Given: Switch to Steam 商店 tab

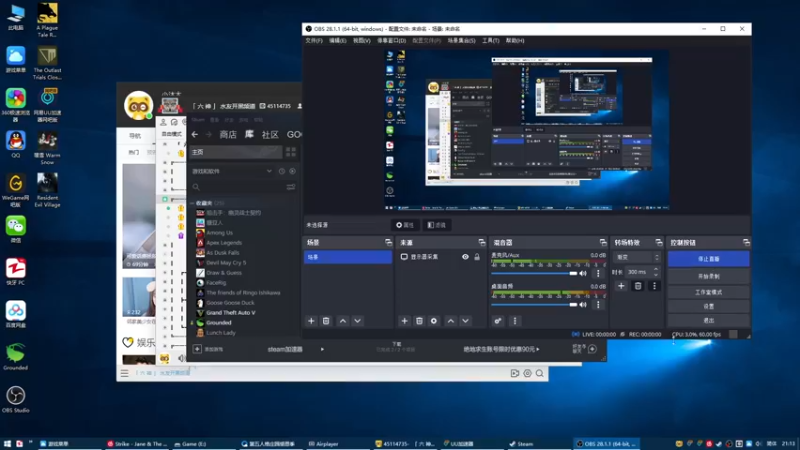Looking at the screenshot, I should tap(228, 135).
